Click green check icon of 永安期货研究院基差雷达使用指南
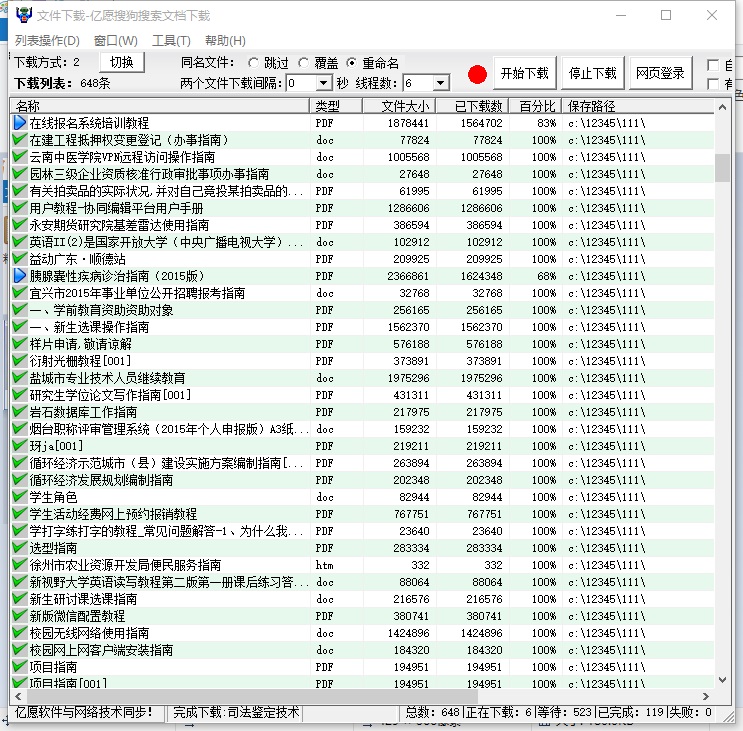This screenshot has width=743, height=731. [x=20, y=225]
